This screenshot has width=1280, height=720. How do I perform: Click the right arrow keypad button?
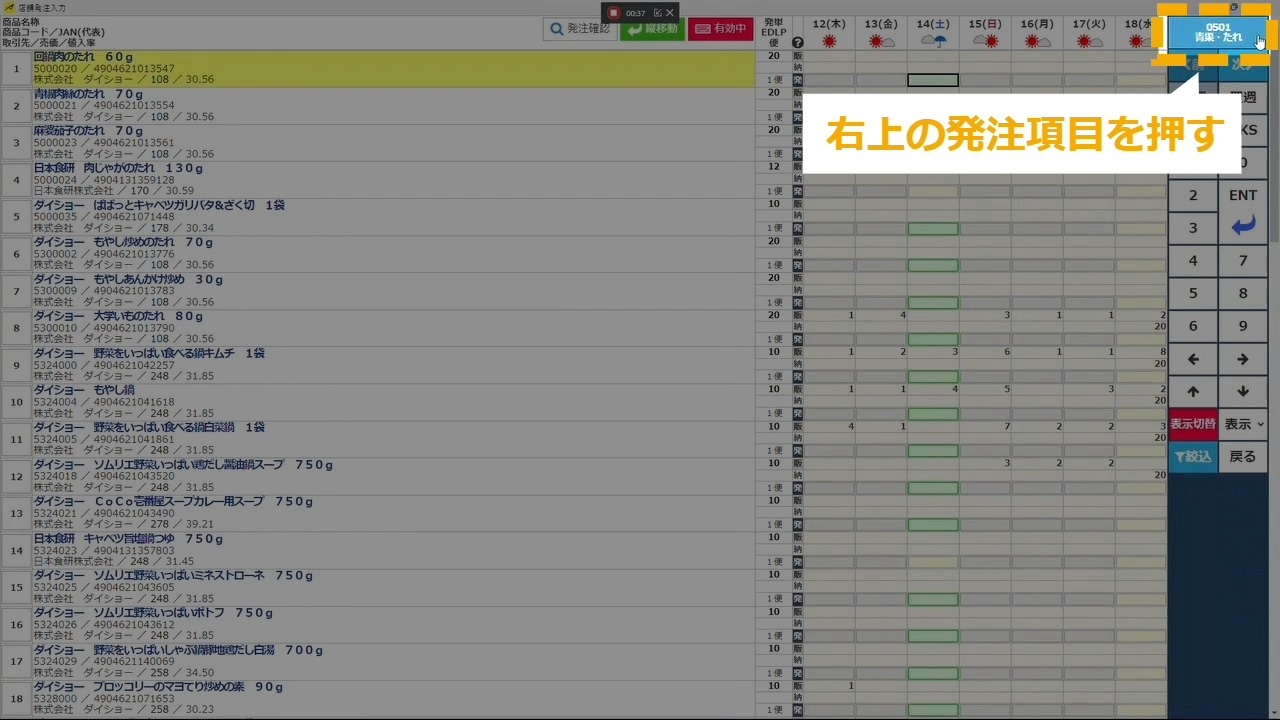tap(1243, 359)
